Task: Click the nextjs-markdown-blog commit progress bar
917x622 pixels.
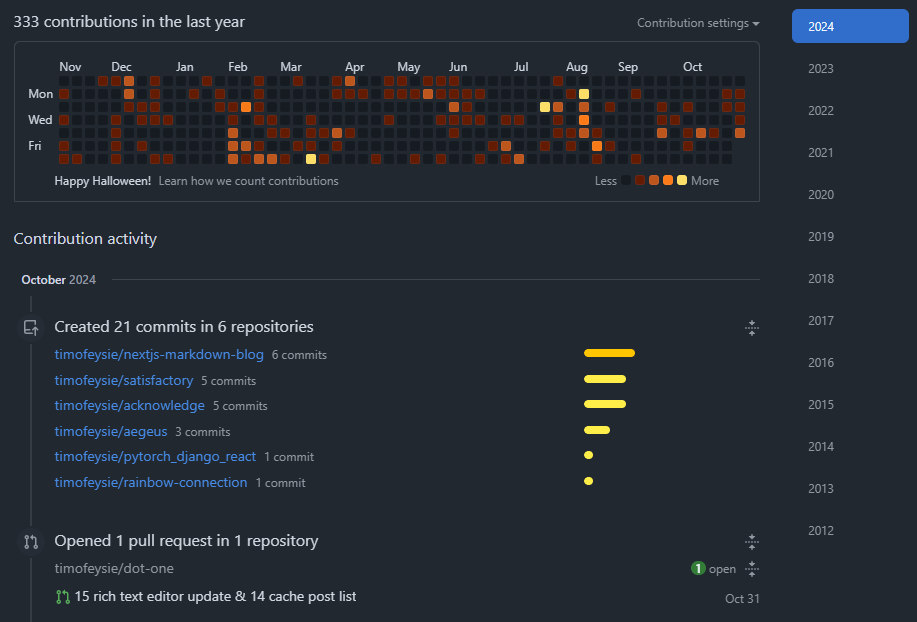Action: point(609,353)
